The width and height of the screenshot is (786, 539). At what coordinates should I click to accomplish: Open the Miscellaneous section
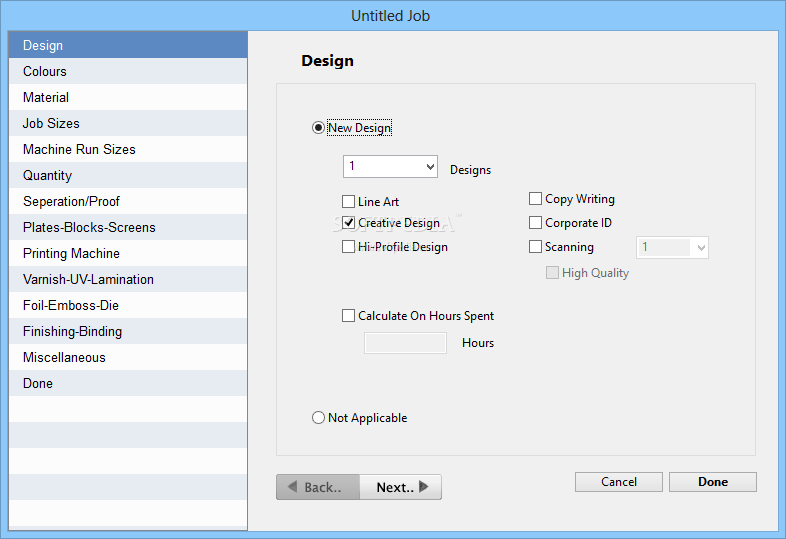point(128,357)
